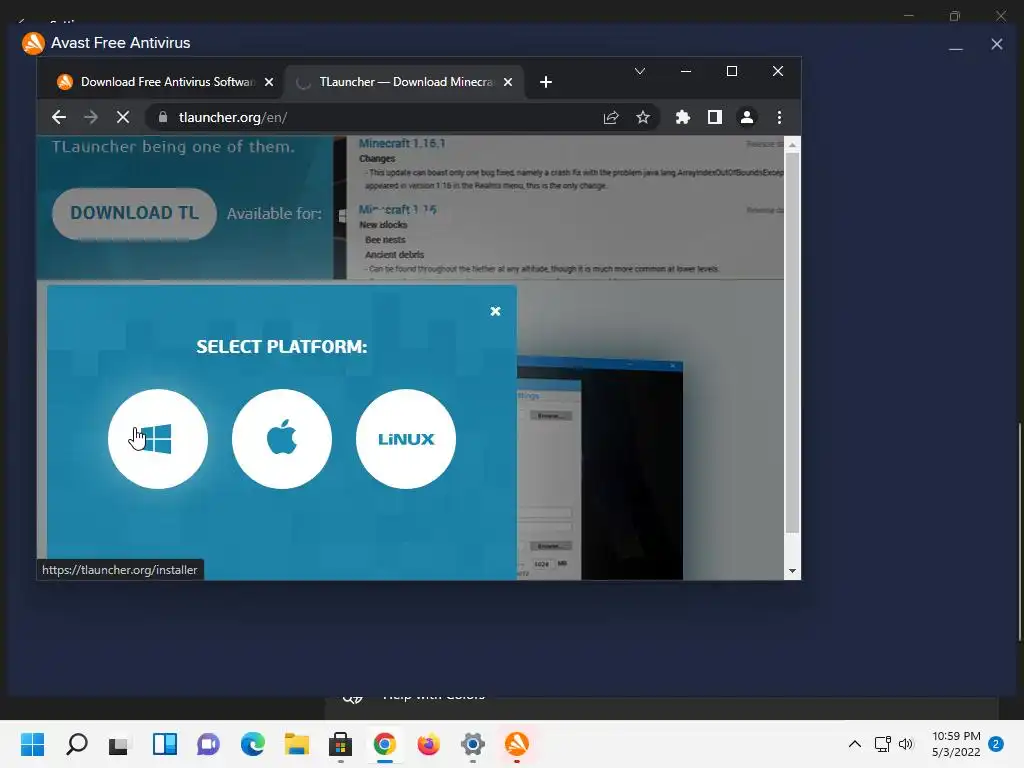Open notification badge showing 2
The image size is (1024, 768).
point(996,744)
